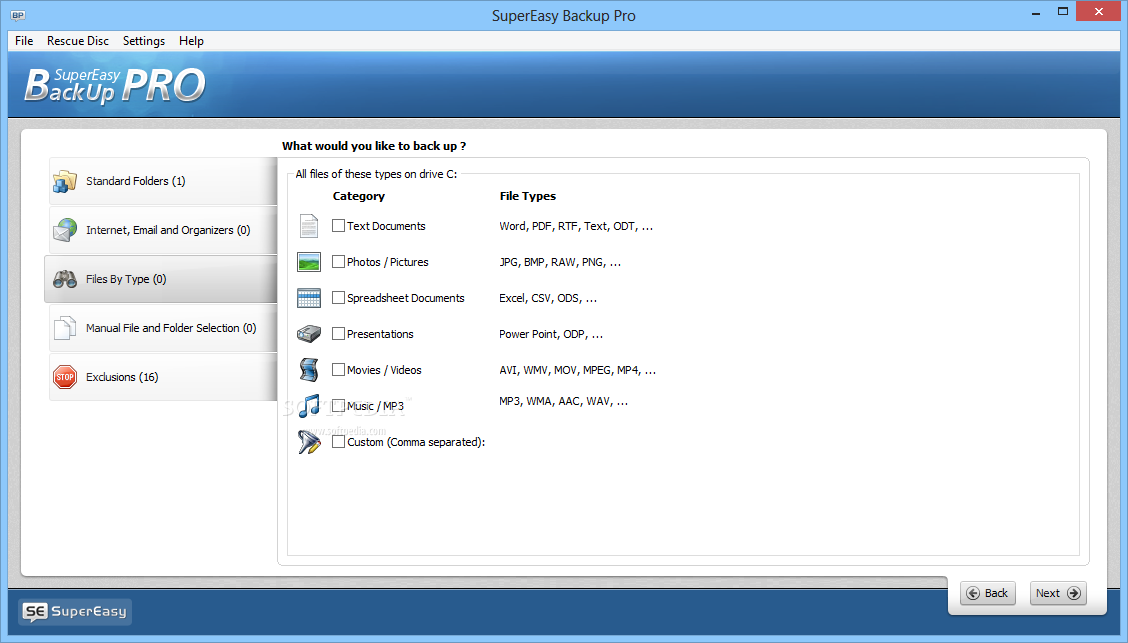Click the binoculars Files By Type icon

point(65,279)
